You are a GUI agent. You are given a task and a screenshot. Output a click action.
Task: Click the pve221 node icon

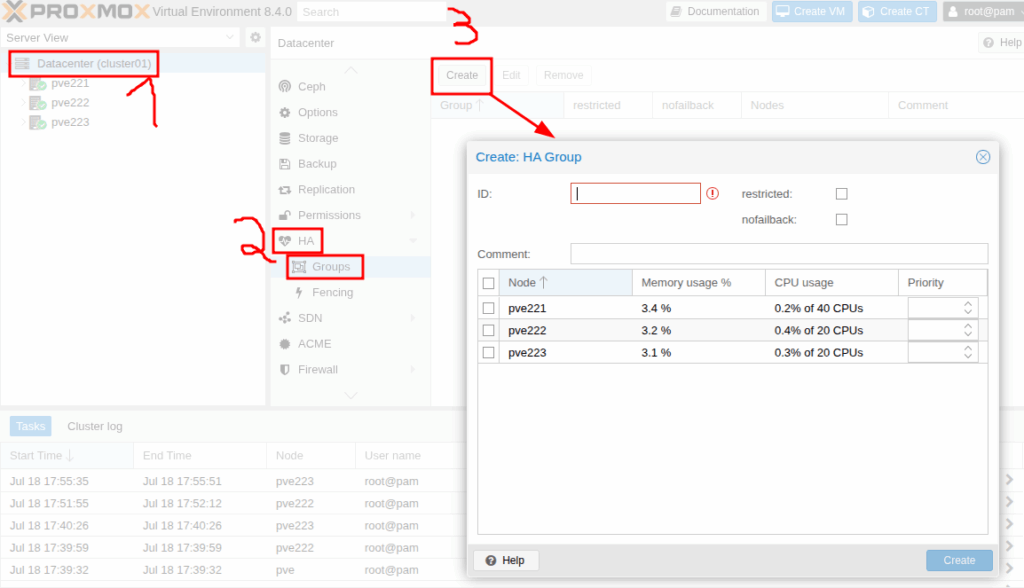point(37,84)
